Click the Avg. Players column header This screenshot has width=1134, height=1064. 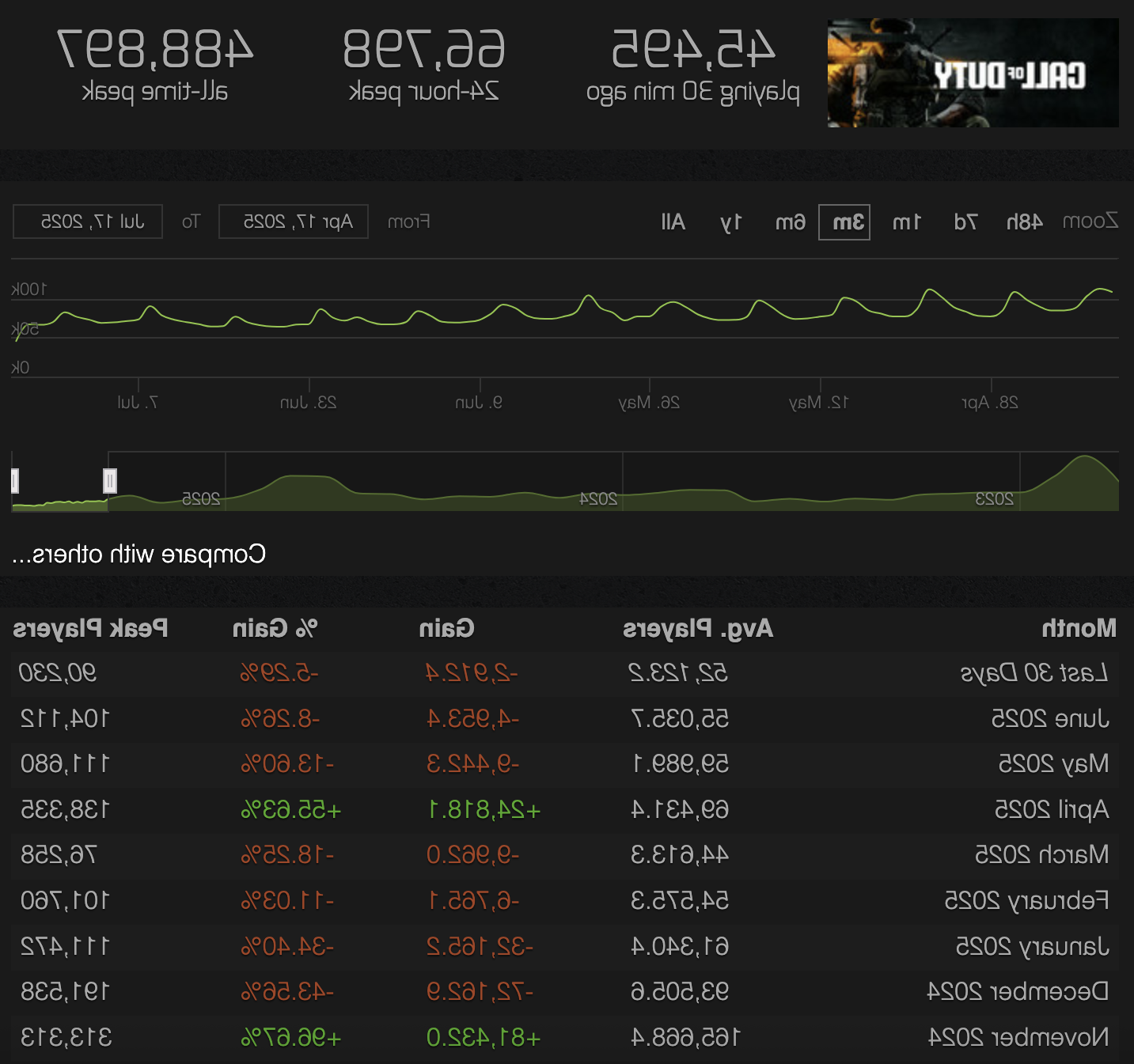(698, 629)
